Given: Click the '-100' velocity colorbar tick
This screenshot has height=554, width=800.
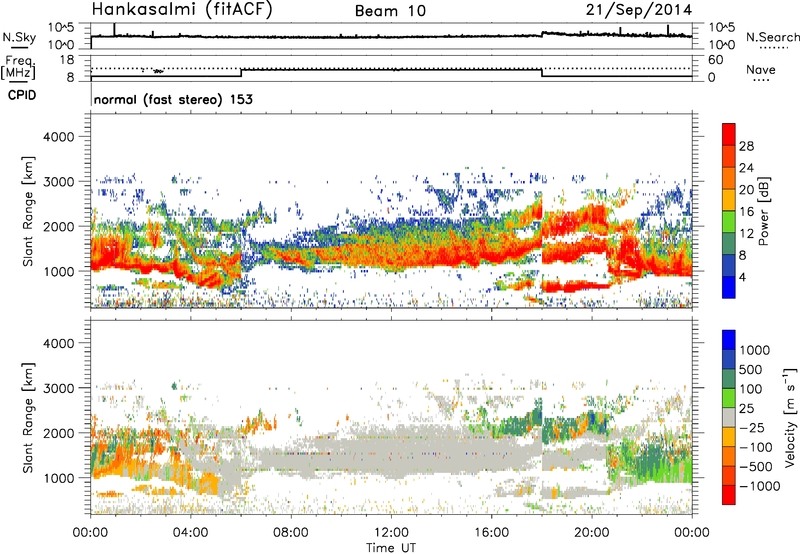Looking at the screenshot, I should click(756, 447).
